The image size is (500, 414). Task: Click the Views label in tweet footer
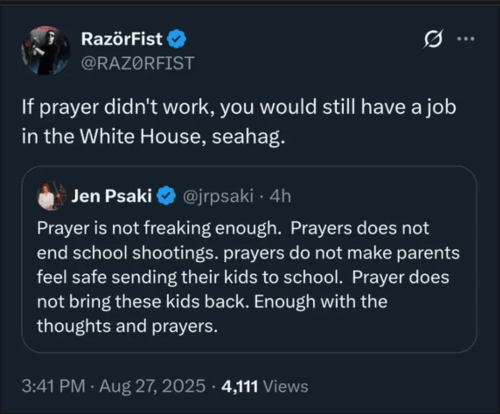[x=286, y=387]
